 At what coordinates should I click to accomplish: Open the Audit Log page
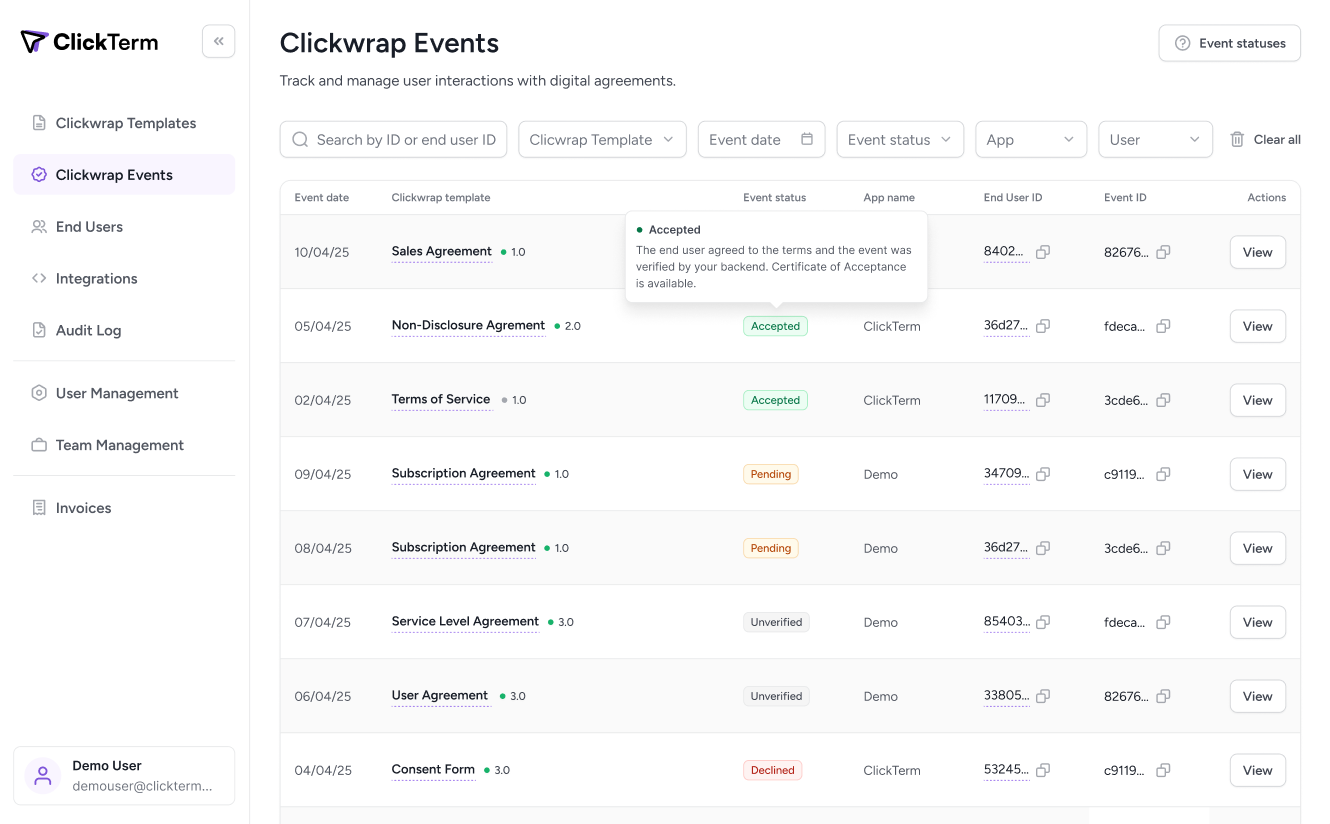point(88,330)
